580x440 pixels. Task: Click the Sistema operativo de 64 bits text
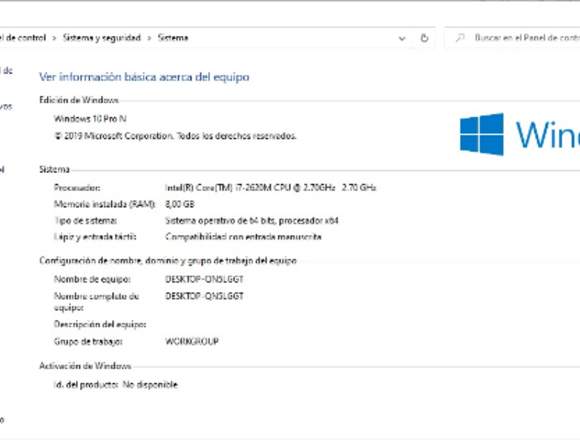coord(252,221)
